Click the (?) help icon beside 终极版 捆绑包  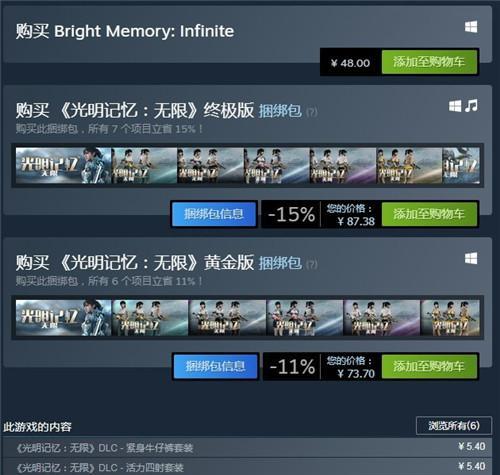[x=311, y=112]
